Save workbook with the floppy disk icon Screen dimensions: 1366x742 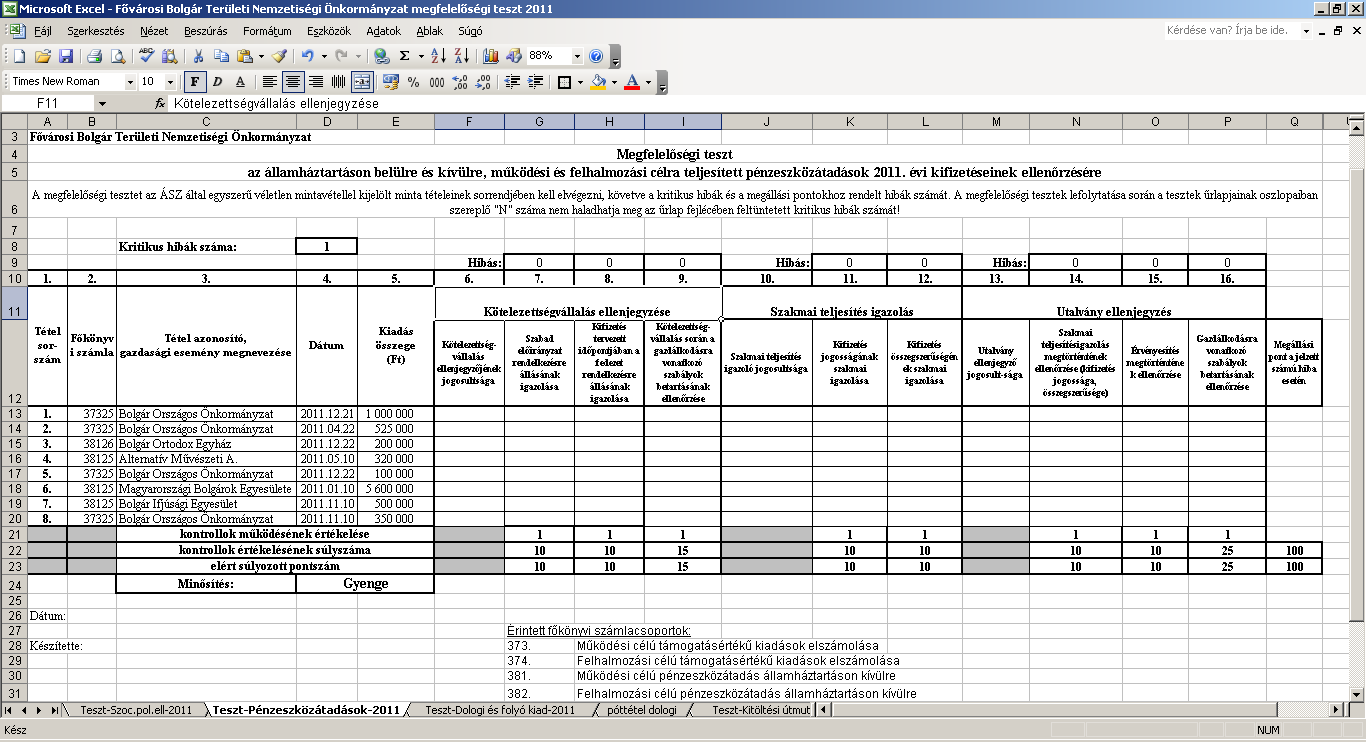66,56
